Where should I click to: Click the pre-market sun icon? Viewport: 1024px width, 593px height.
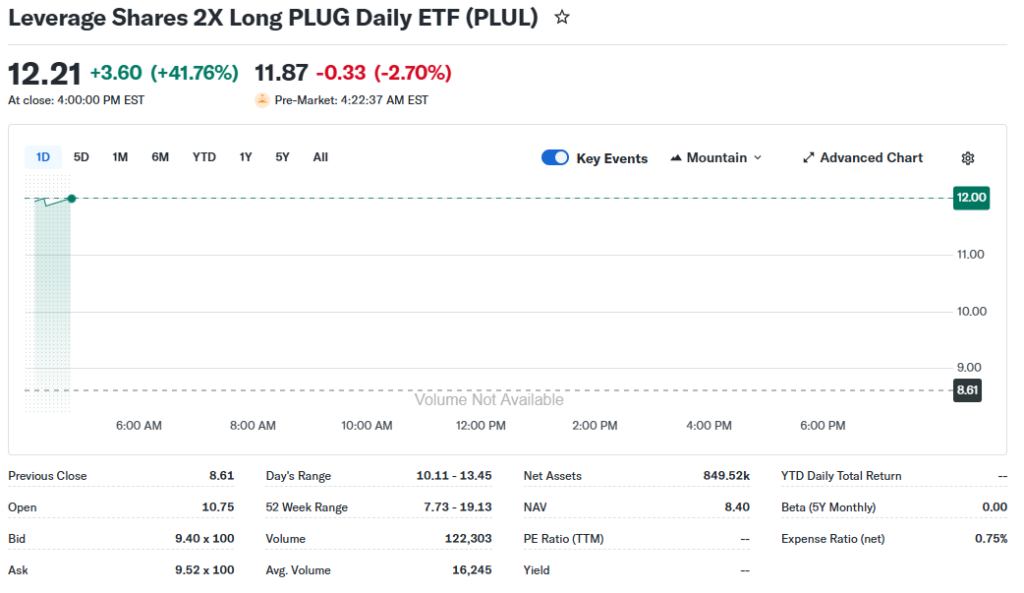262,100
